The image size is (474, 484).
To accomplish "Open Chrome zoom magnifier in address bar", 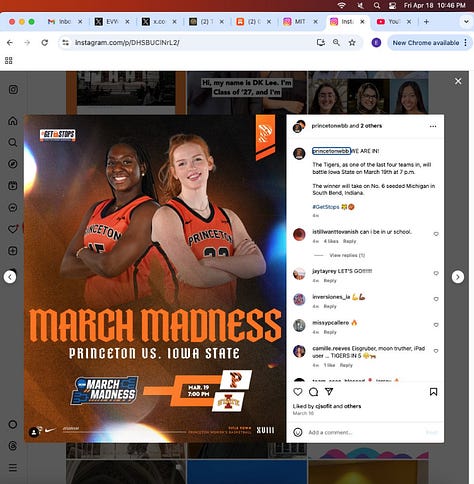I will (336, 42).
